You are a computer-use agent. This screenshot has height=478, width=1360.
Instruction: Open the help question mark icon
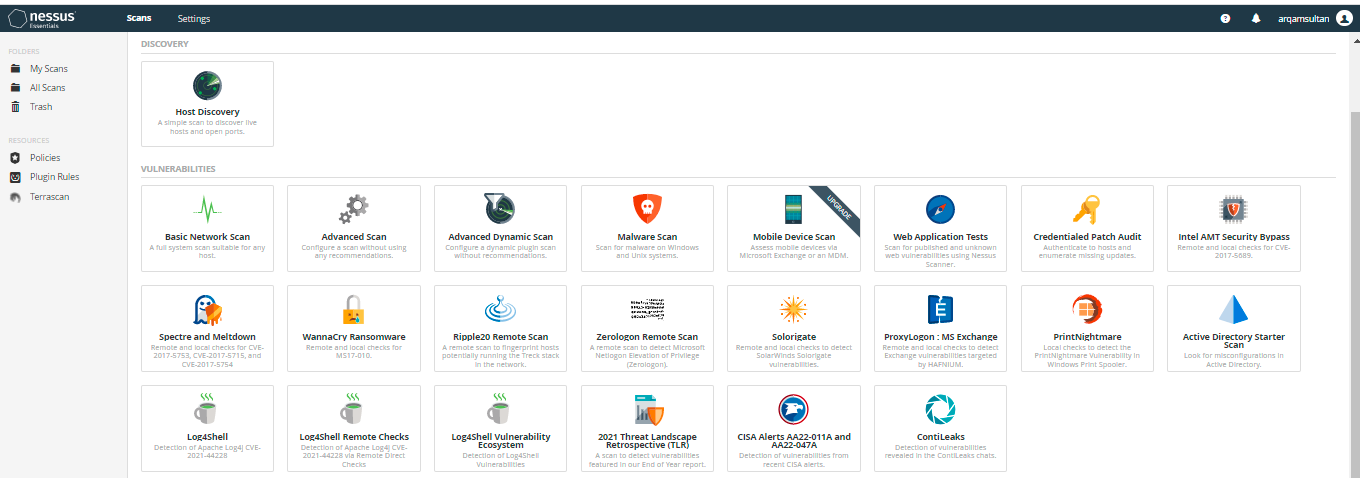tap(1225, 18)
